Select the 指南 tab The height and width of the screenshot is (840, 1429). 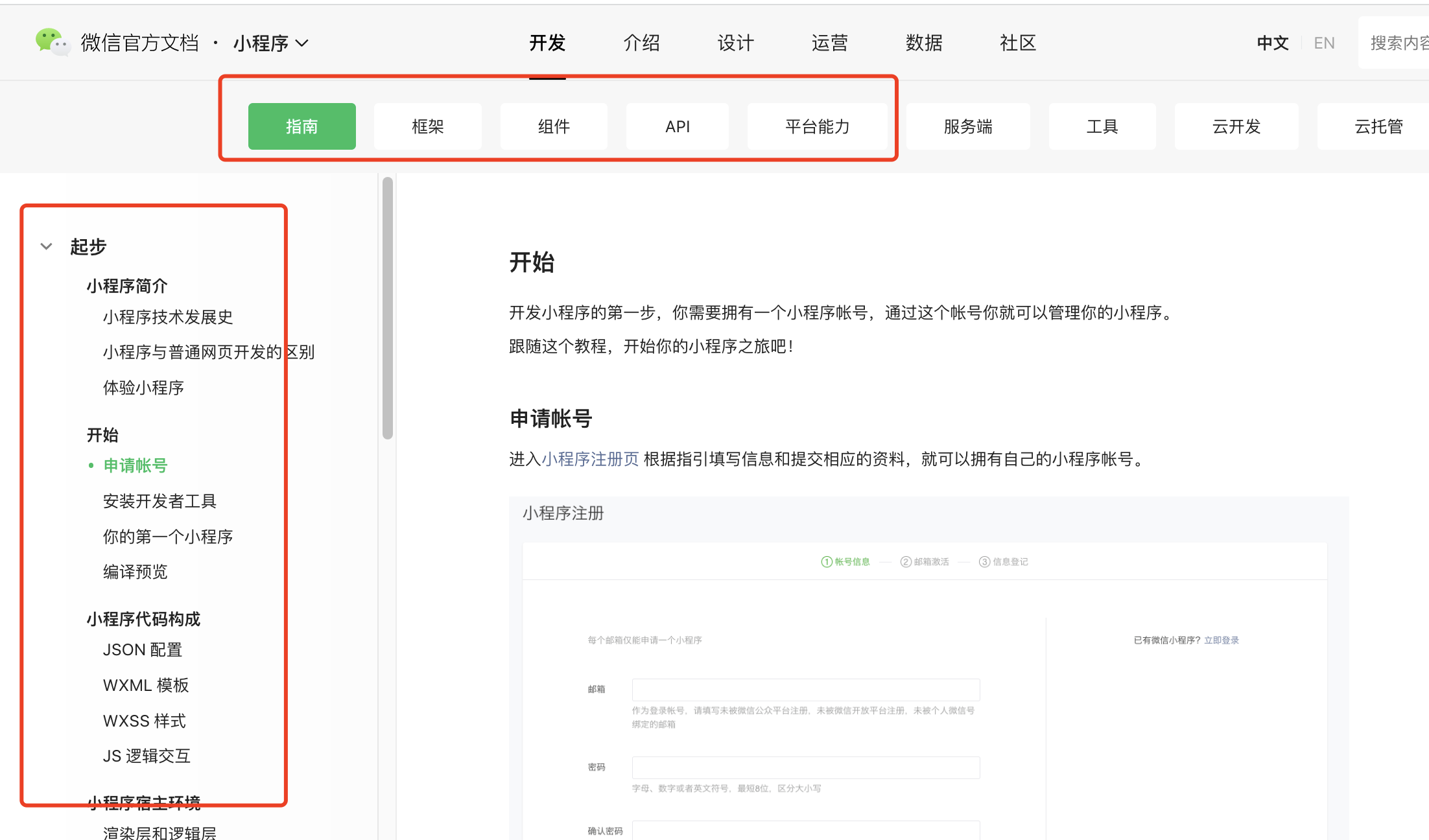[302, 126]
